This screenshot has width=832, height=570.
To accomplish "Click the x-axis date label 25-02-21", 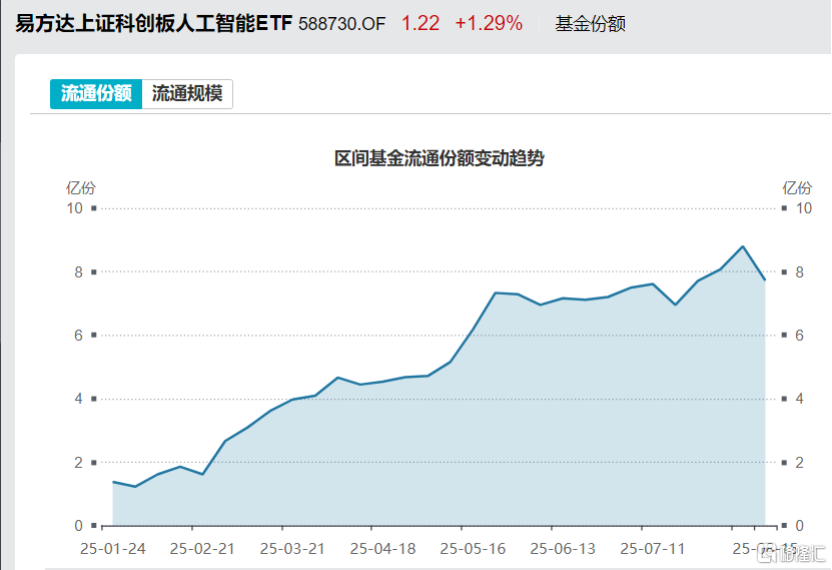I will 202,548.
